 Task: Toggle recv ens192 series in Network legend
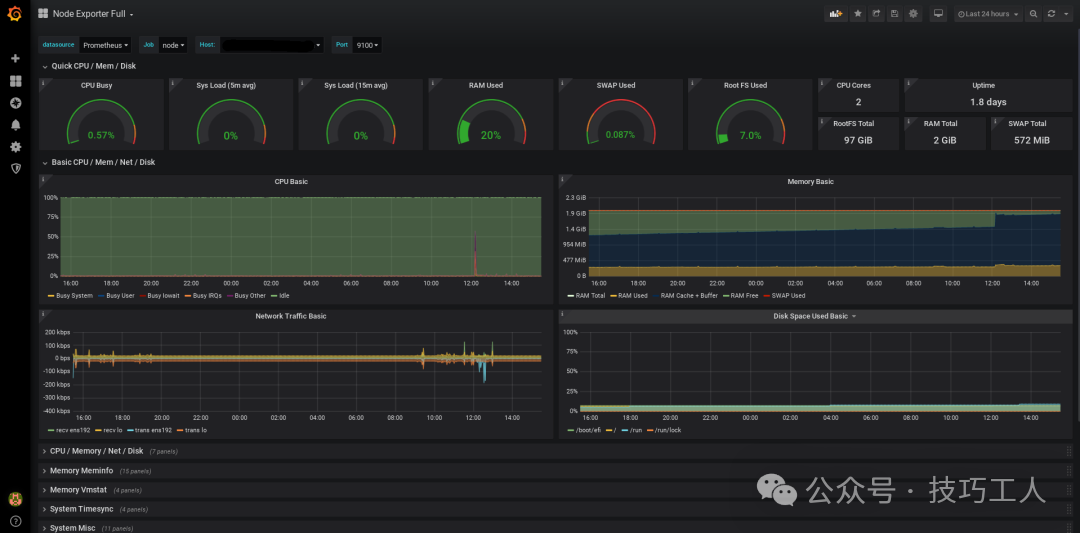(x=72, y=430)
